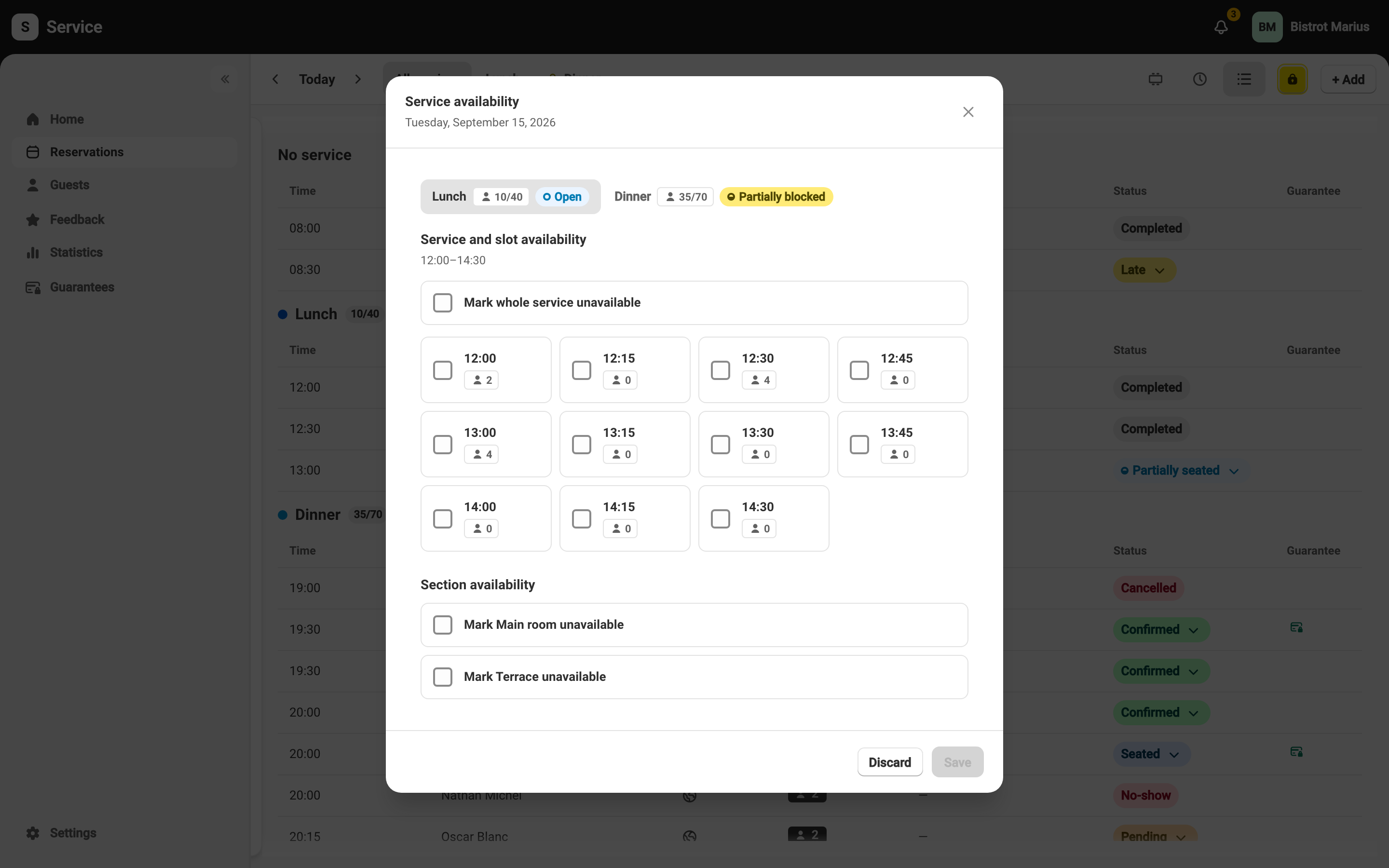The height and width of the screenshot is (868, 1389).
Task: Open the table layout view icon
Action: (1156, 79)
